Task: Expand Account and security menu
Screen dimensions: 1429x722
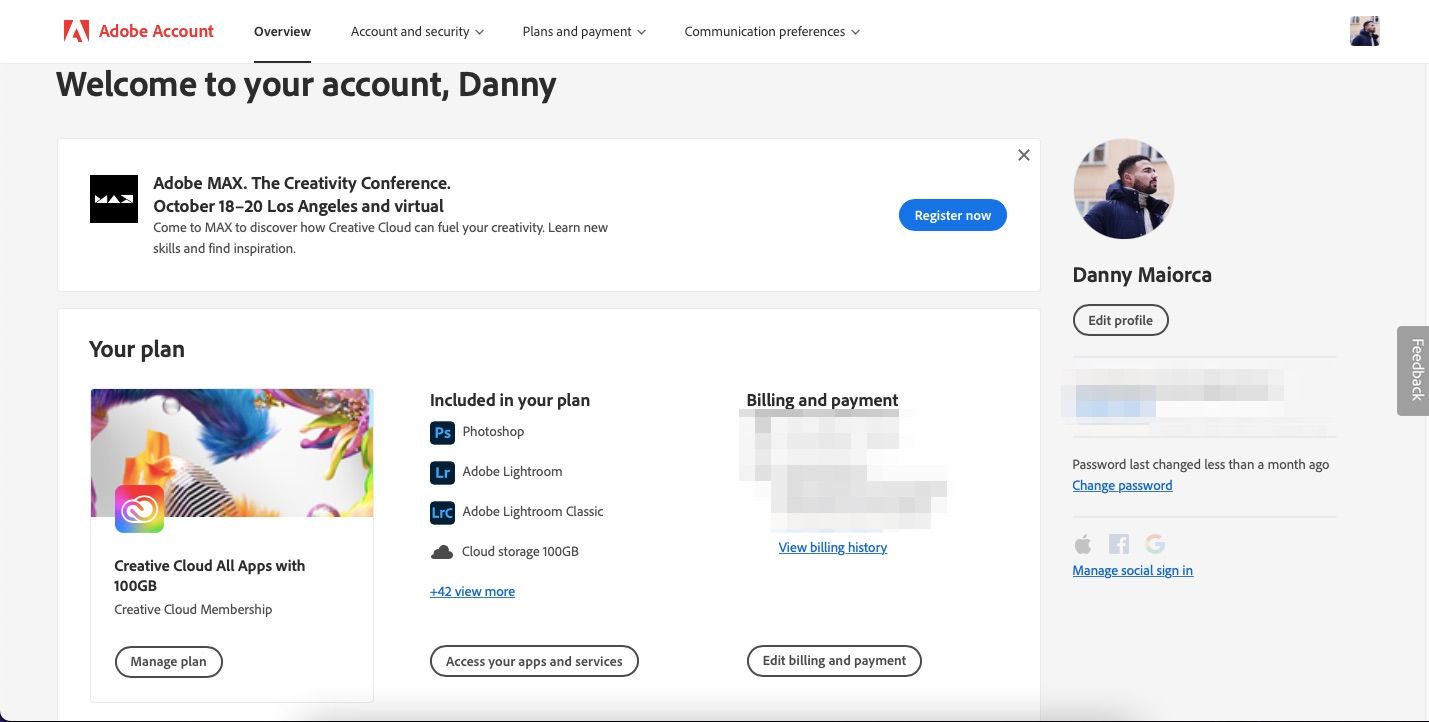Action: [417, 32]
